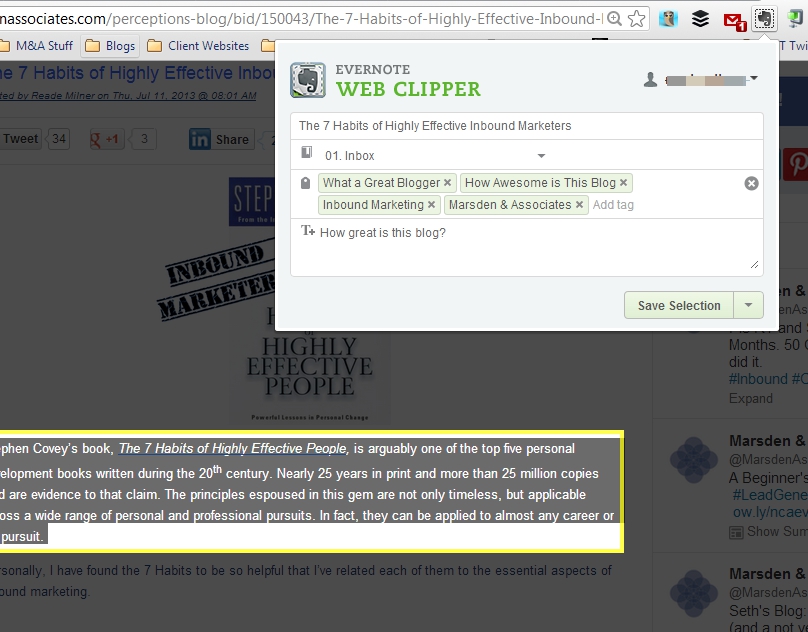Open the Save Selection options arrow

748,305
